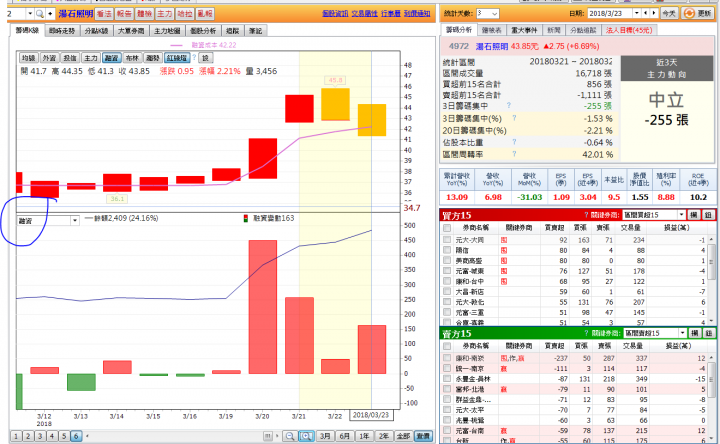Switch to the 新聞 tab
Screen dimensions: 720x444
[x=554, y=30]
